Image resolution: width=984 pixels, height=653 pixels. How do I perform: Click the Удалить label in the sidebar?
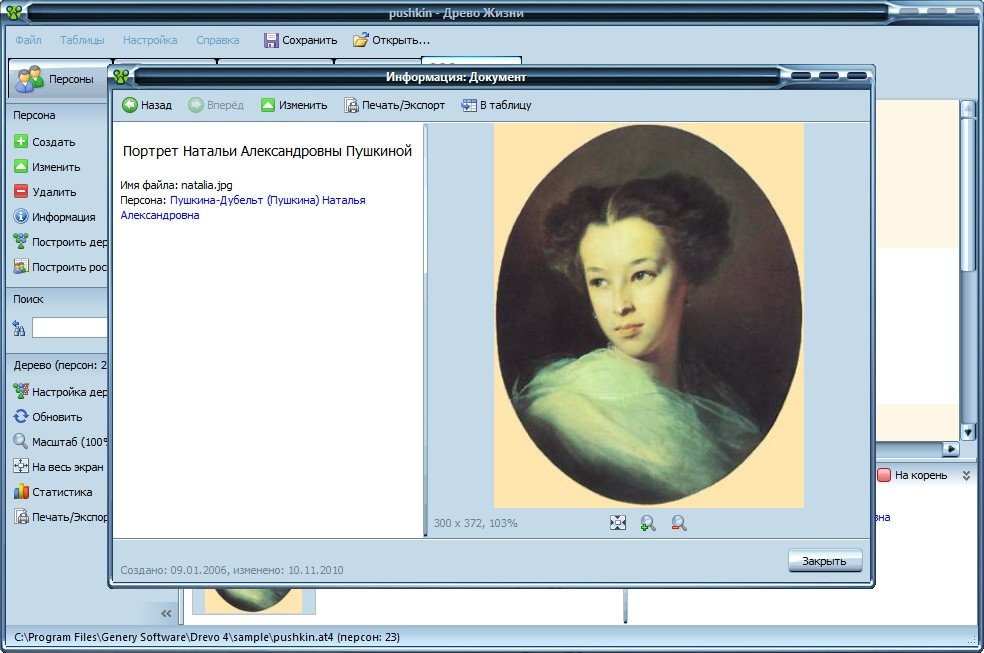[54, 192]
